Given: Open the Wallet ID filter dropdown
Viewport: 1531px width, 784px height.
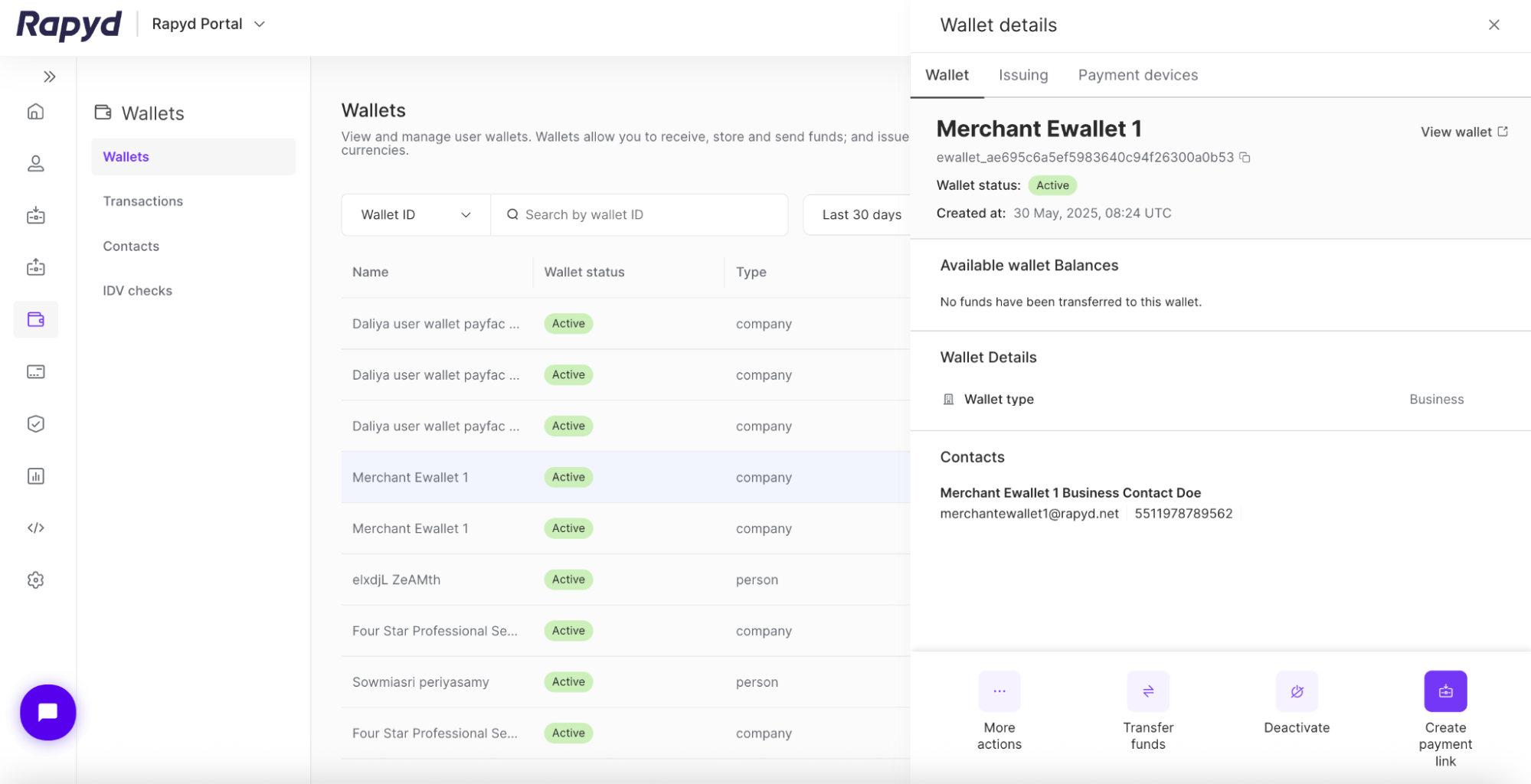Looking at the screenshot, I should point(414,214).
